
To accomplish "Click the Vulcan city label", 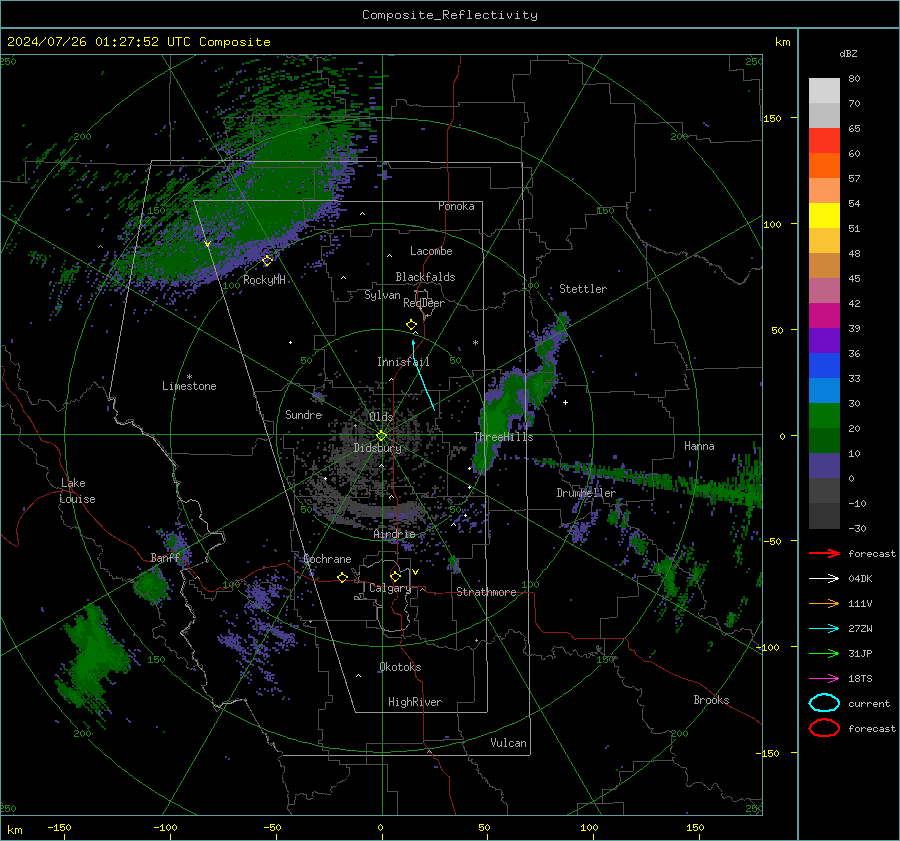I will tap(509, 743).
